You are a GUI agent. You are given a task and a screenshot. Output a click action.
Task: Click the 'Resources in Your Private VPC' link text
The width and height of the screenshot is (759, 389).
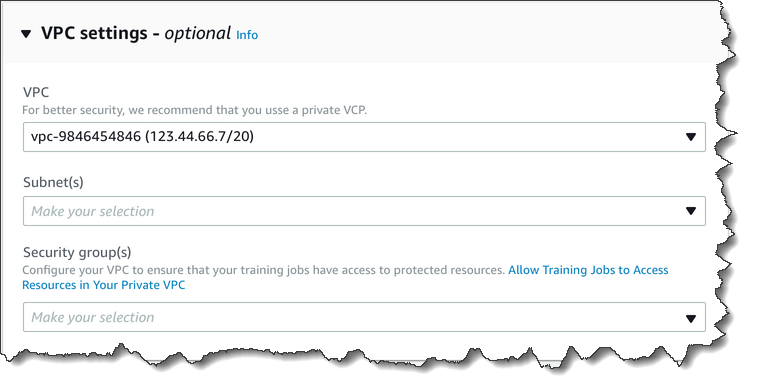tap(104, 285)
